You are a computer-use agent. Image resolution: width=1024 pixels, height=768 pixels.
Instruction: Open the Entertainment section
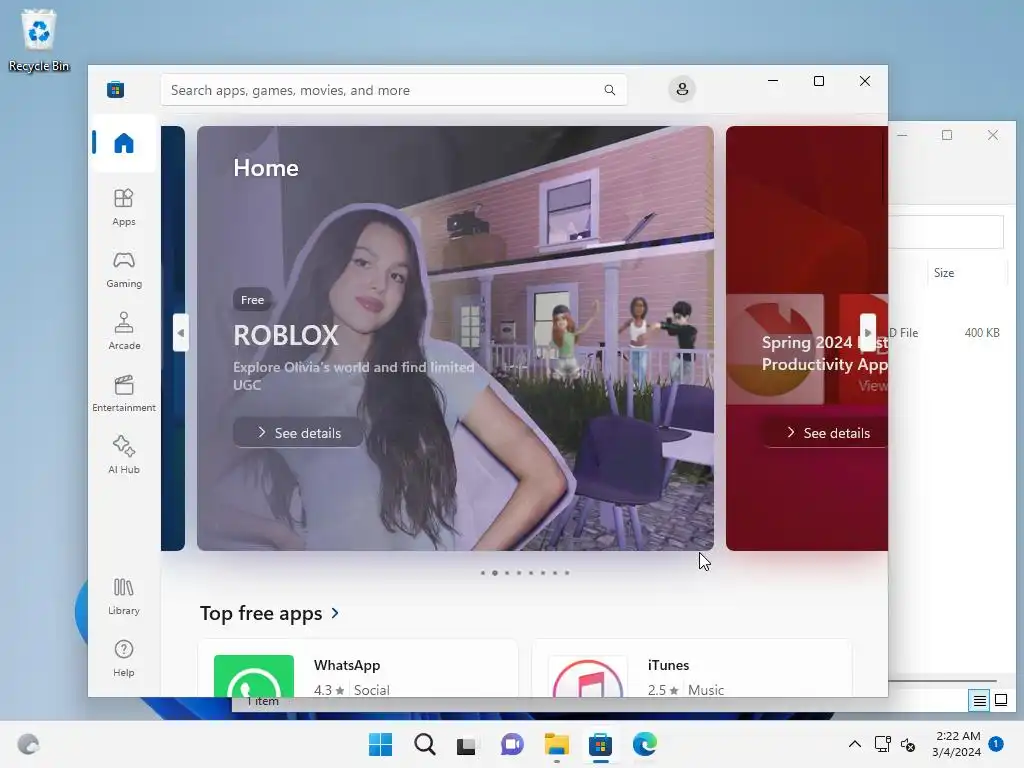point(123,393)
